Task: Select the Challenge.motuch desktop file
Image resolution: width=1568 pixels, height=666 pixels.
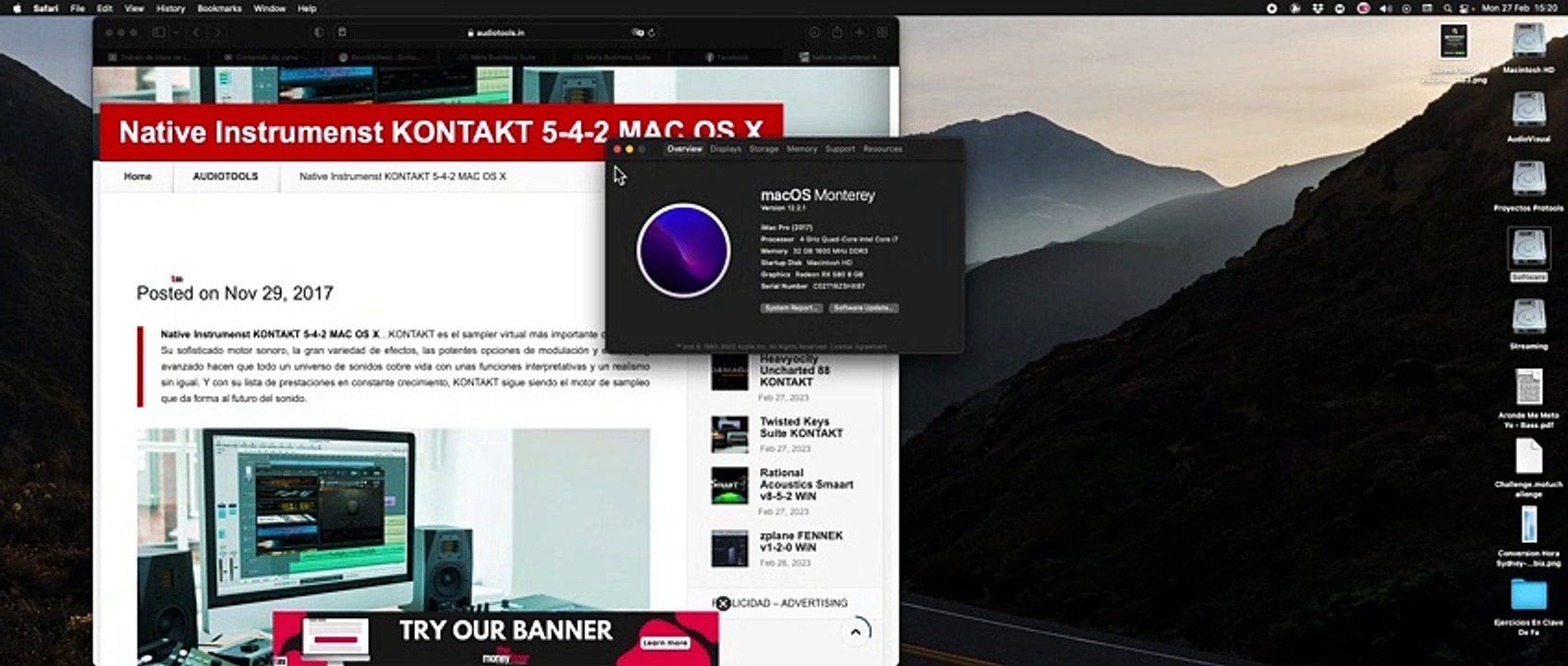Action: coord(1528,457)
